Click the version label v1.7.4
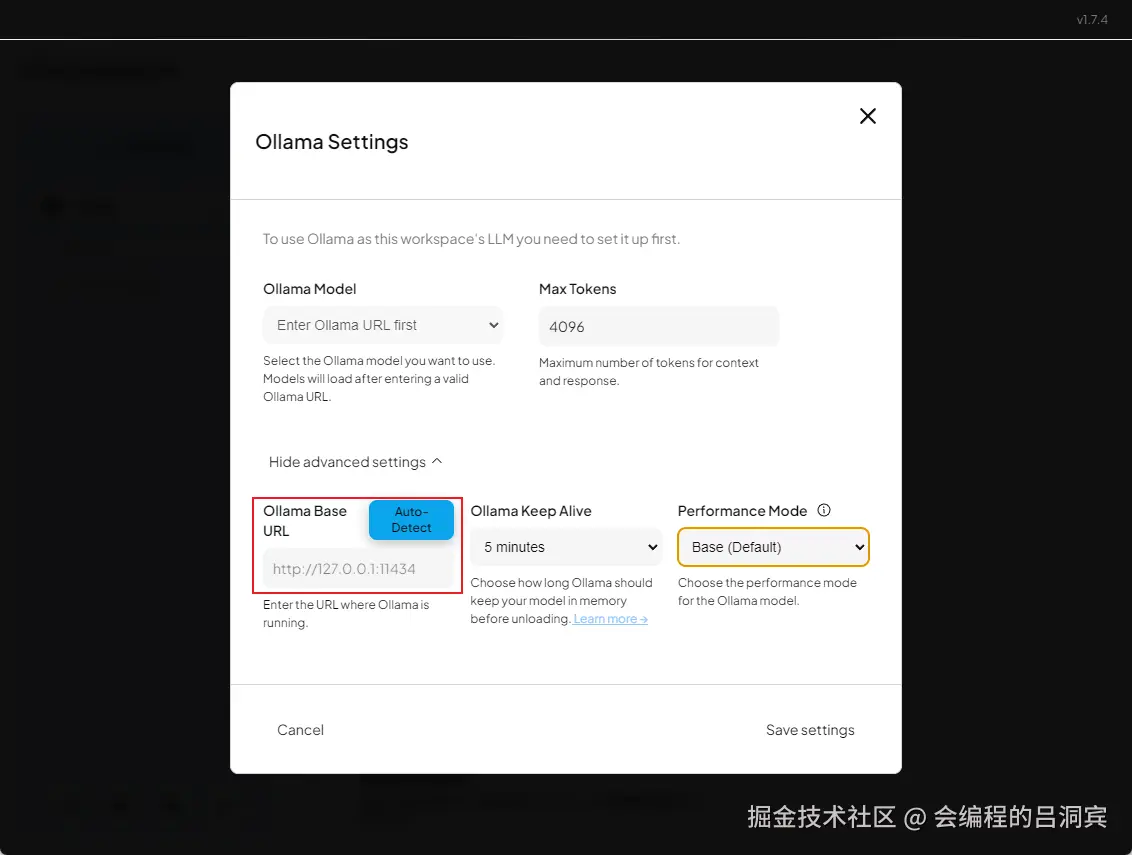Screen dimensions: 1132x855 pyautogui.click(x=1092, y=19)
